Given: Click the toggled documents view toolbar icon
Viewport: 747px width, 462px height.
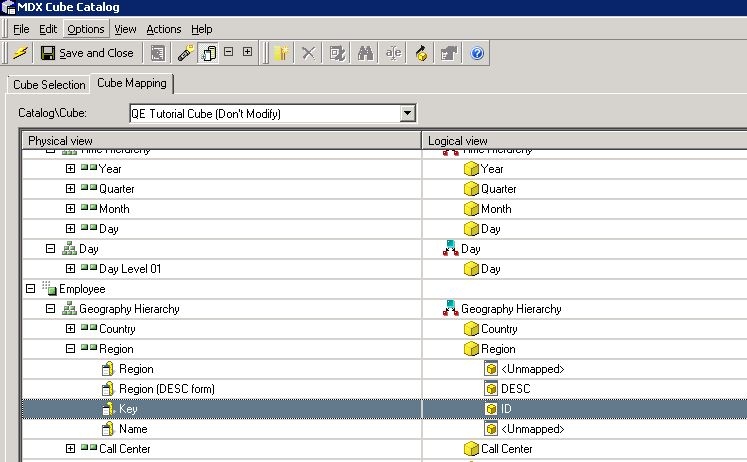Looking at the screenshot, I should pyautogui.click(x=209, y=53).
